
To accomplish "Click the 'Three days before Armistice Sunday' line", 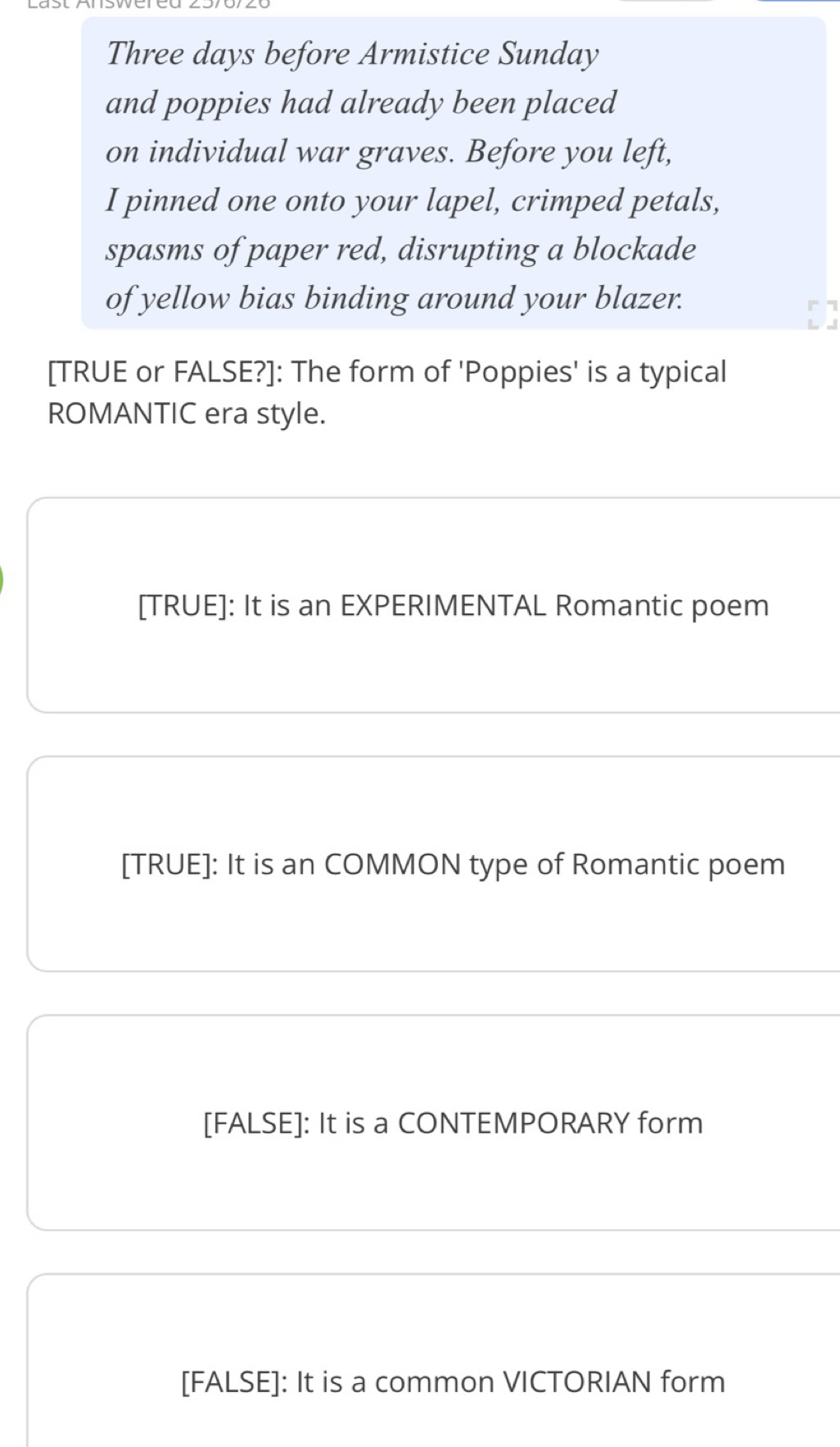I will [x=352, y=54].
